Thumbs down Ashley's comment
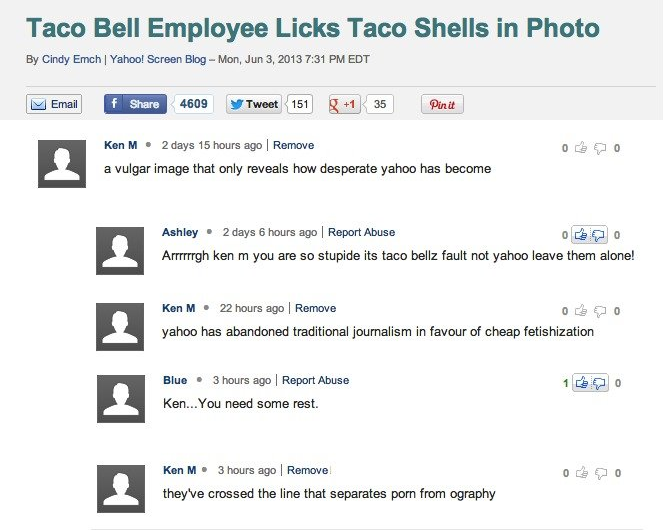This screenshot has height=531, width=668. click(599, 235)
